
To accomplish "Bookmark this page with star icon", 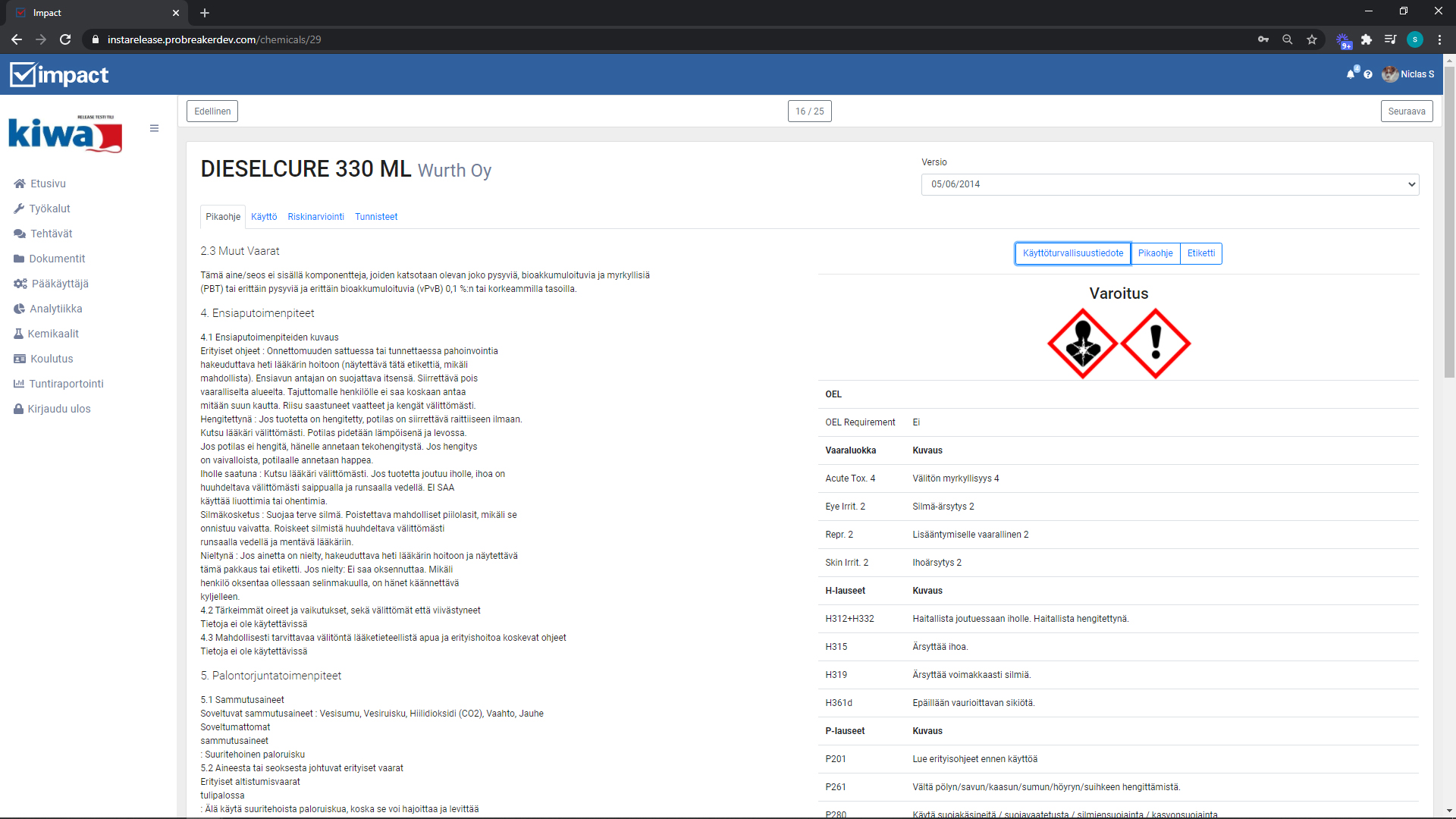I will pyautogui.click(x=1312, y=39).
